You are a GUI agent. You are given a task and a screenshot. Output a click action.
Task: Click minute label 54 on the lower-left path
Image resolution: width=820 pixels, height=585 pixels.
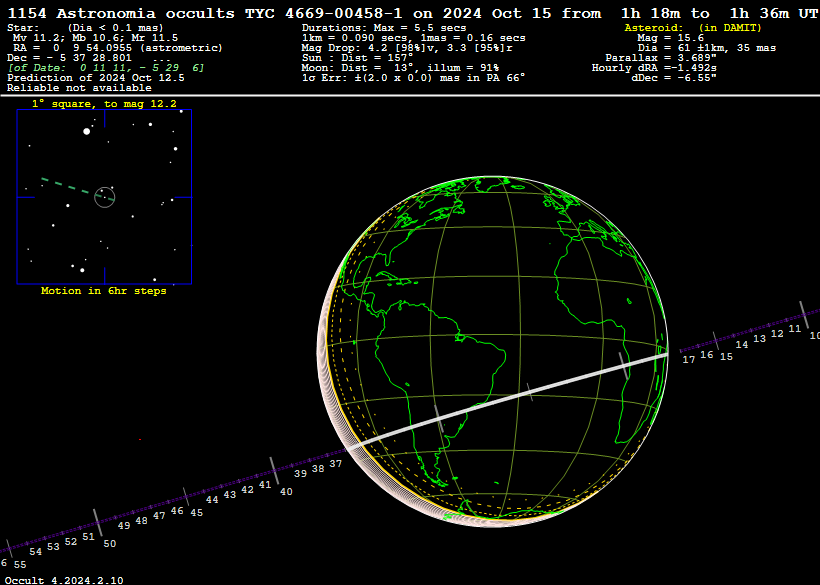pyautogui.click(x=36, y=552)
